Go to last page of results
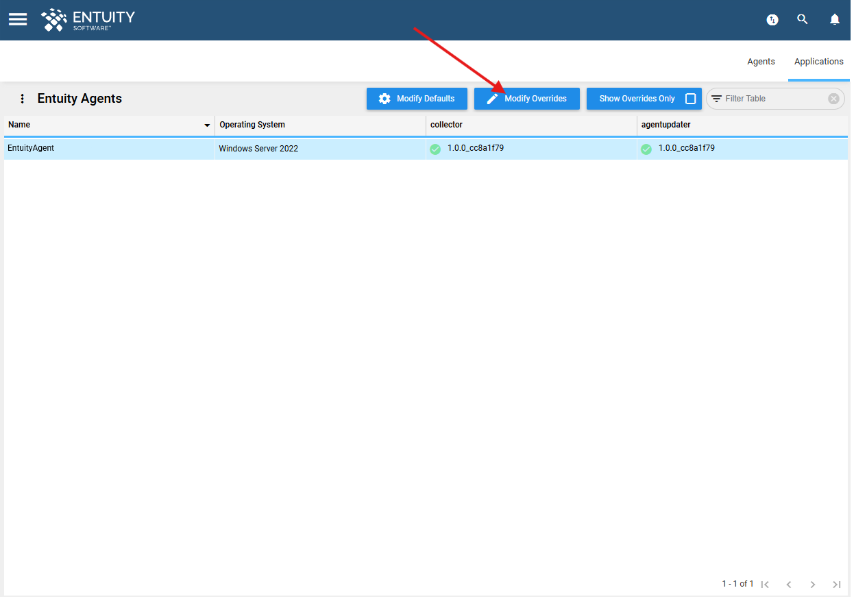The width and height of the screenshot is (852, 597). [837, 585]
